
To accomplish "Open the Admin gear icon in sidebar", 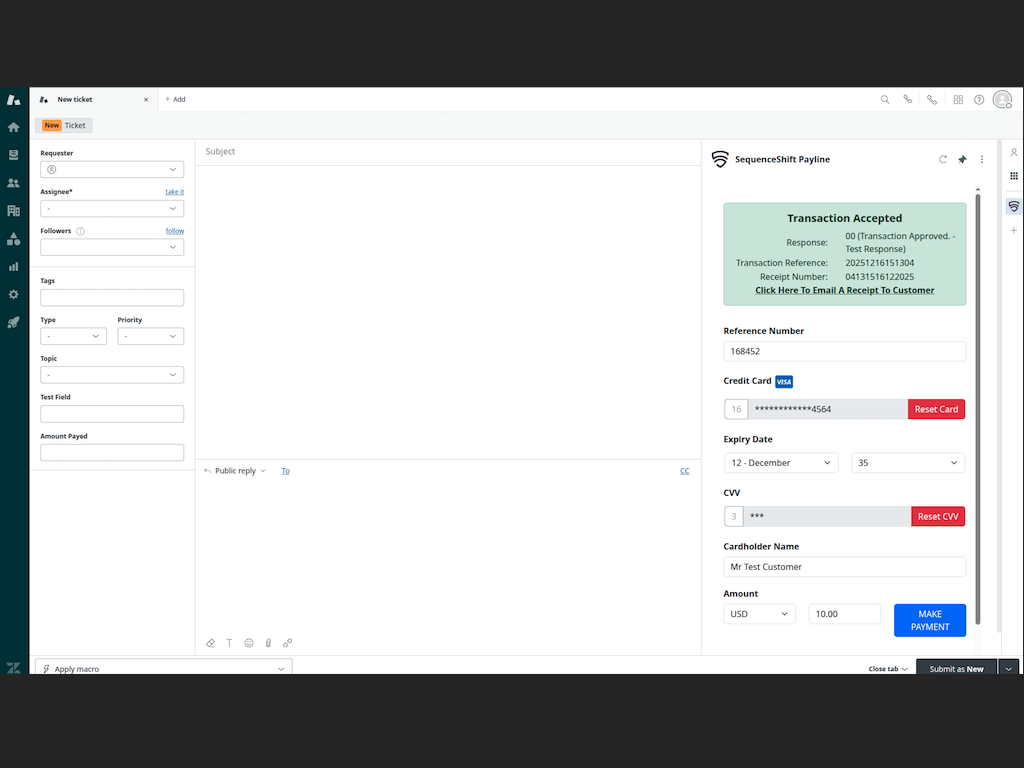I will [14, 294].
